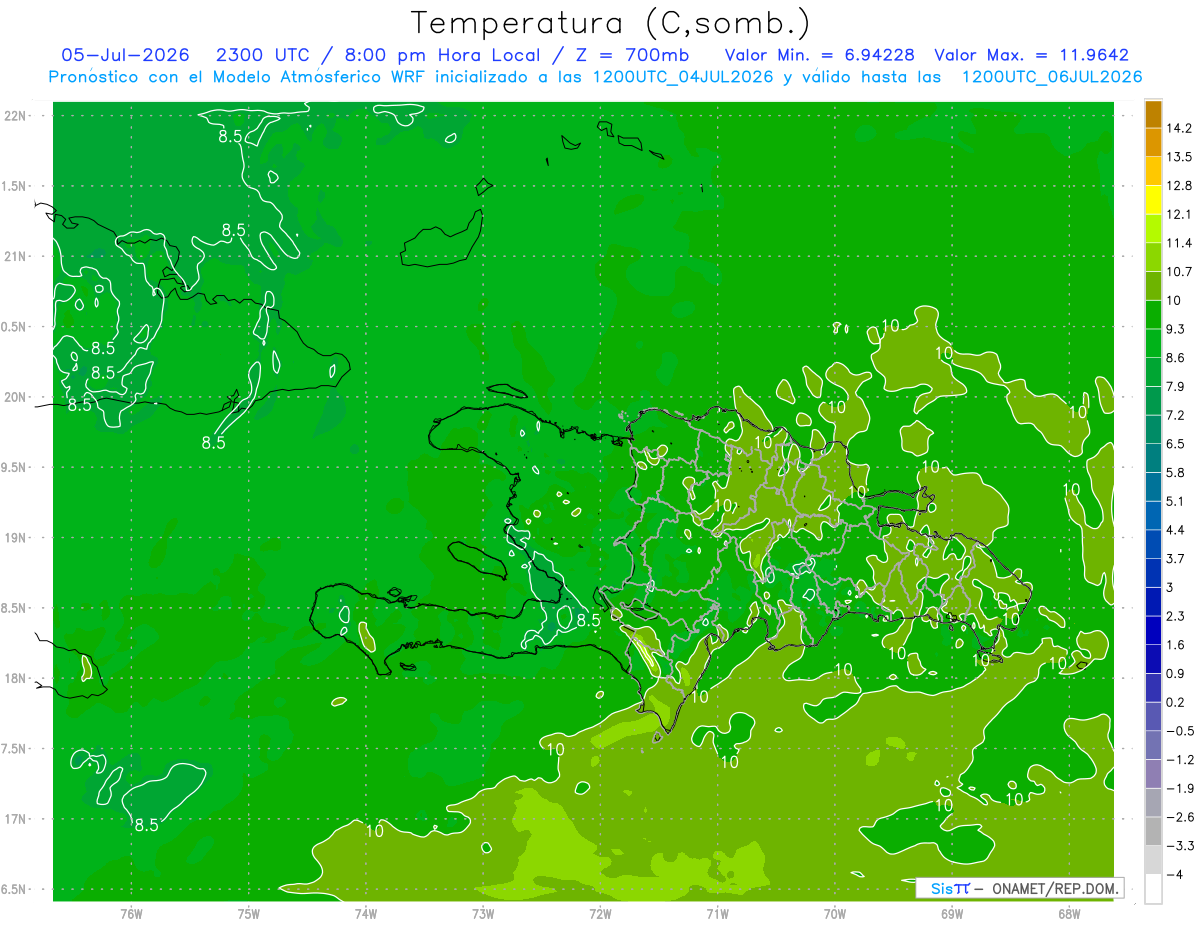This screenshot has height=927, width=1200.
Task: Click the legend value '10.7'
Action: (1181, 272)
